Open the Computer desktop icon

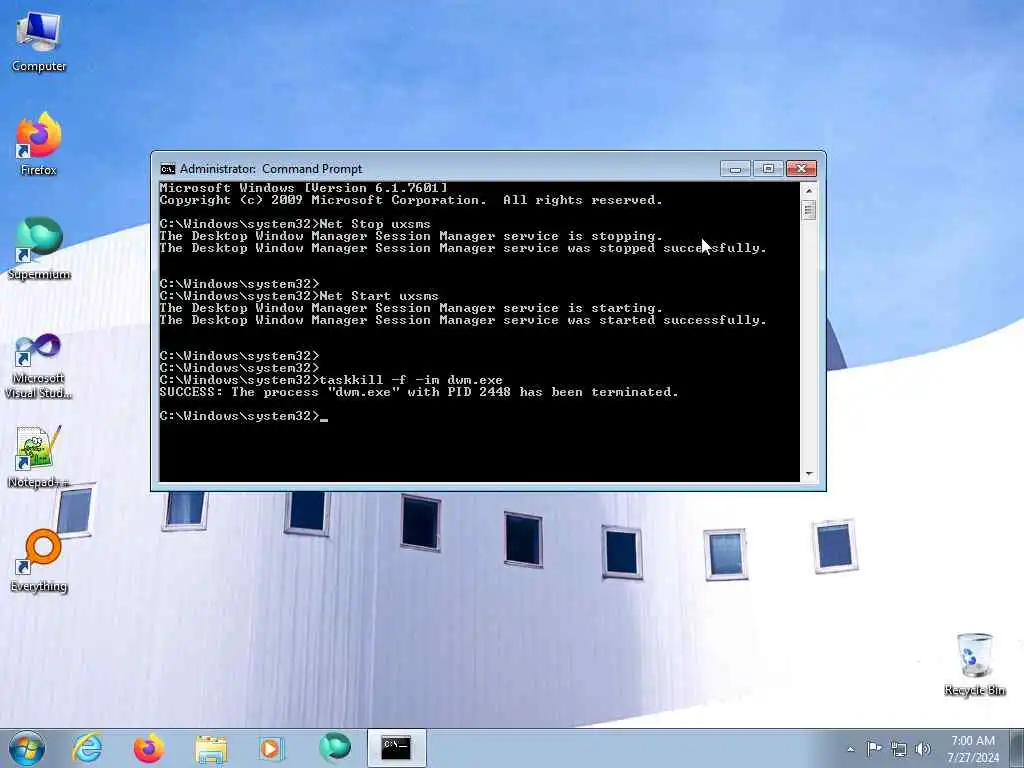point(39,42)
